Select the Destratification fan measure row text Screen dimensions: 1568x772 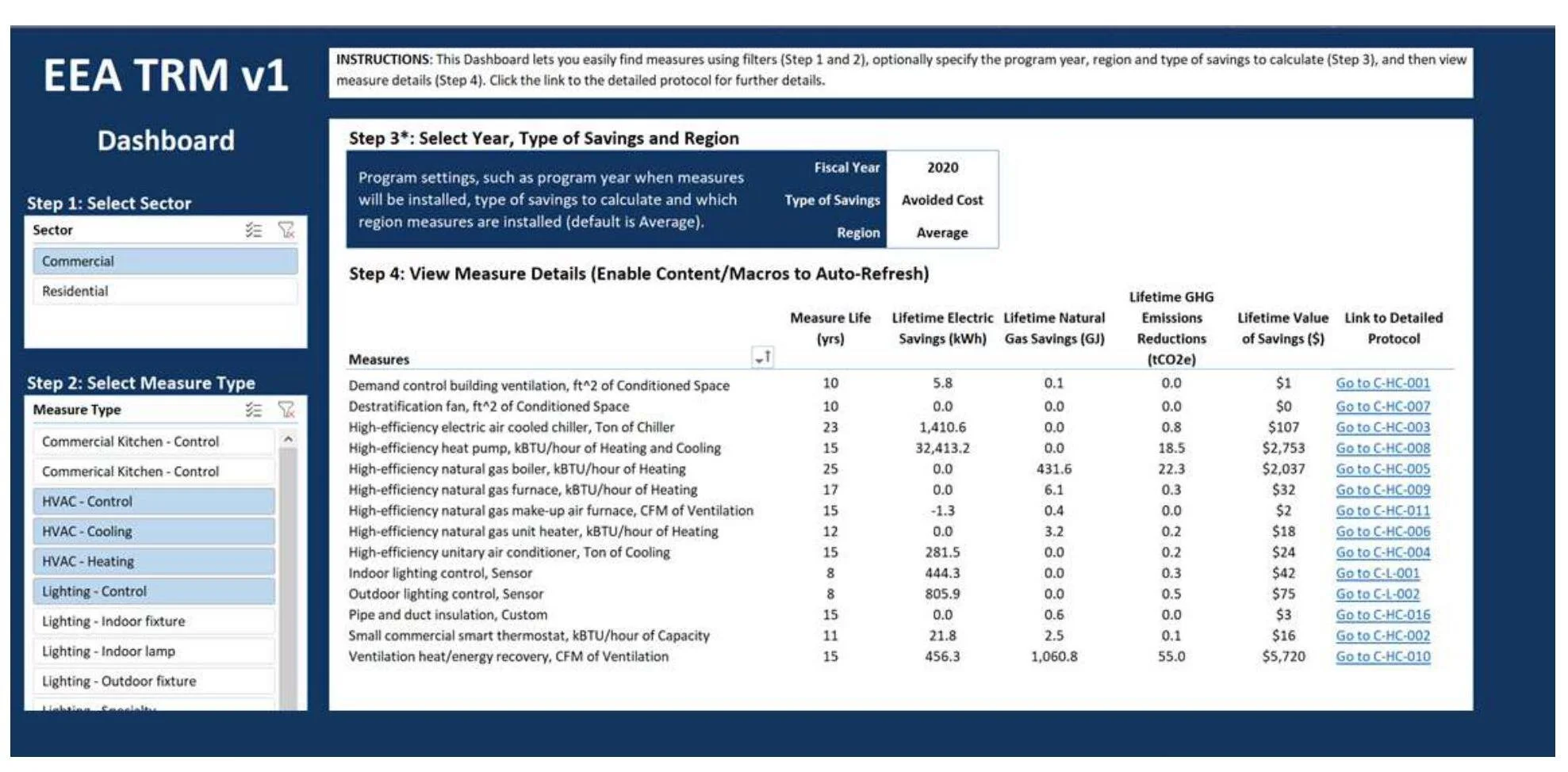[x=489, y=407]
